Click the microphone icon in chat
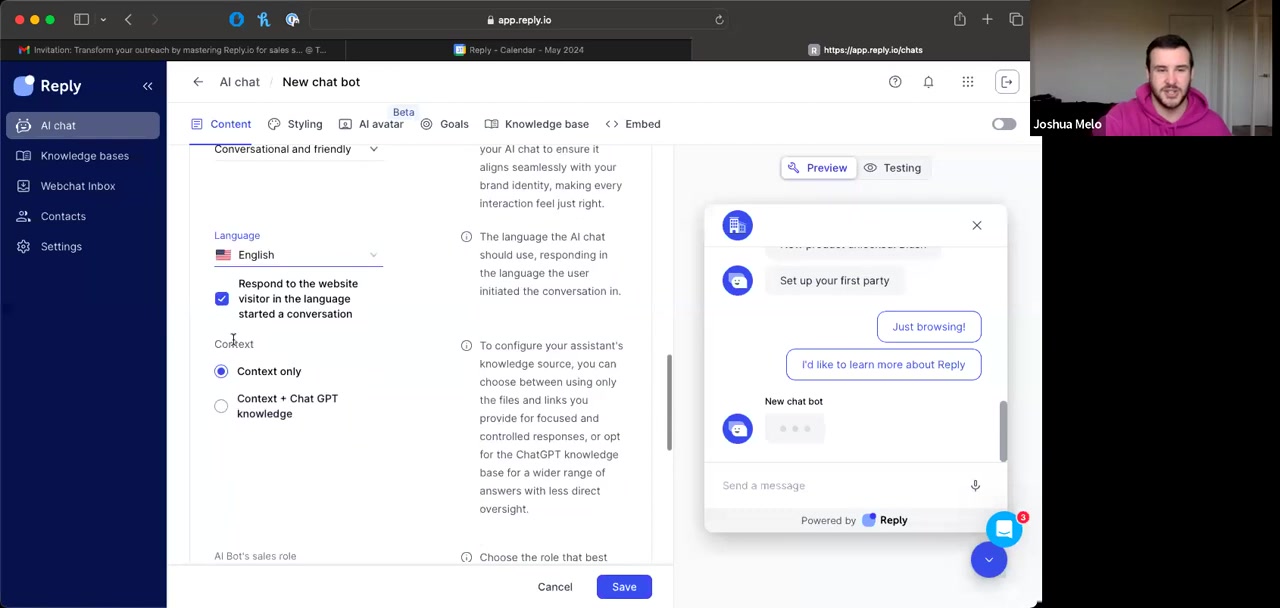The image size is (1280, 608). tap(975, 486)
